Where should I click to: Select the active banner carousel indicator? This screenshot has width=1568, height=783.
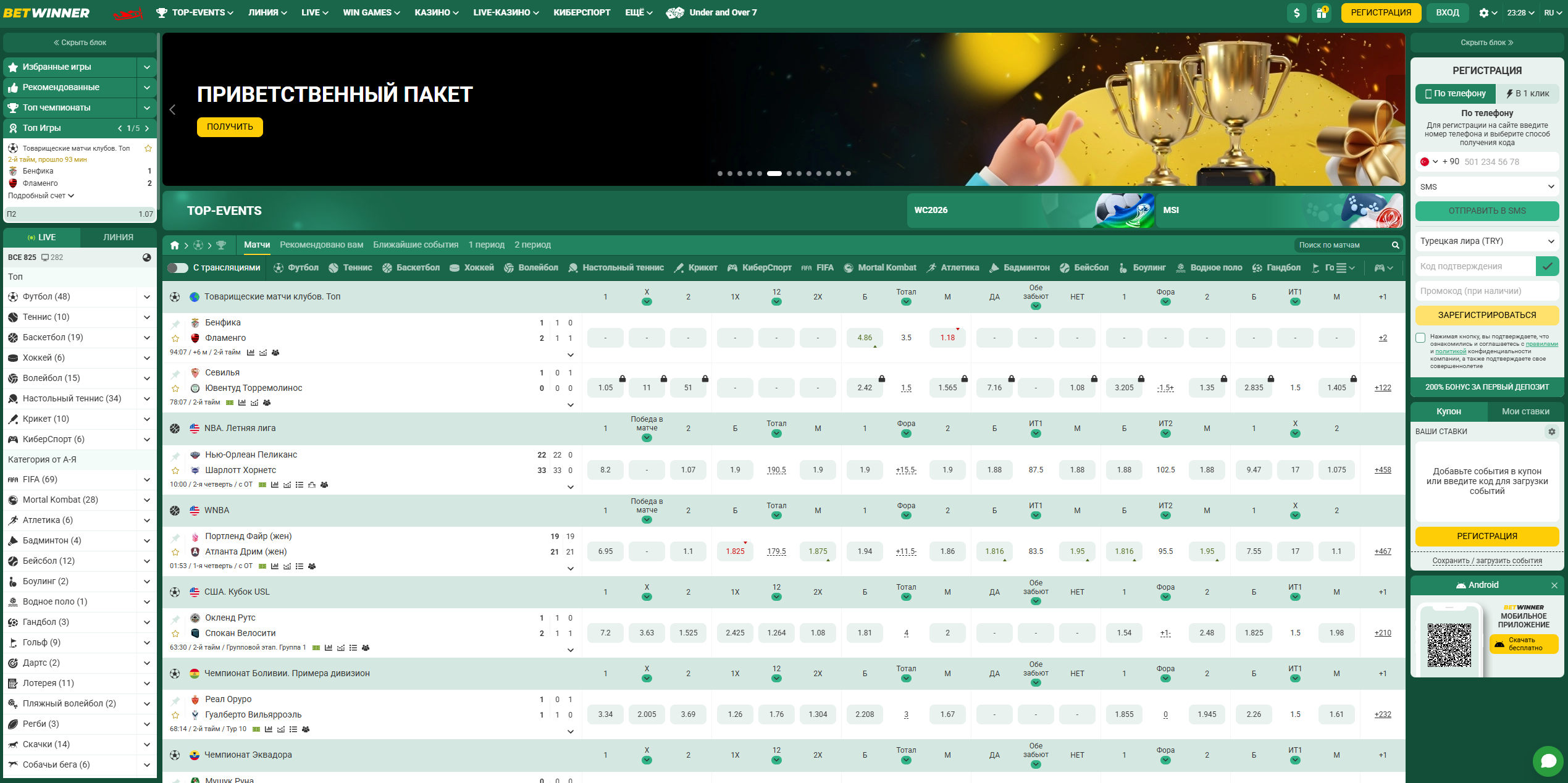[x=774, y=174]
